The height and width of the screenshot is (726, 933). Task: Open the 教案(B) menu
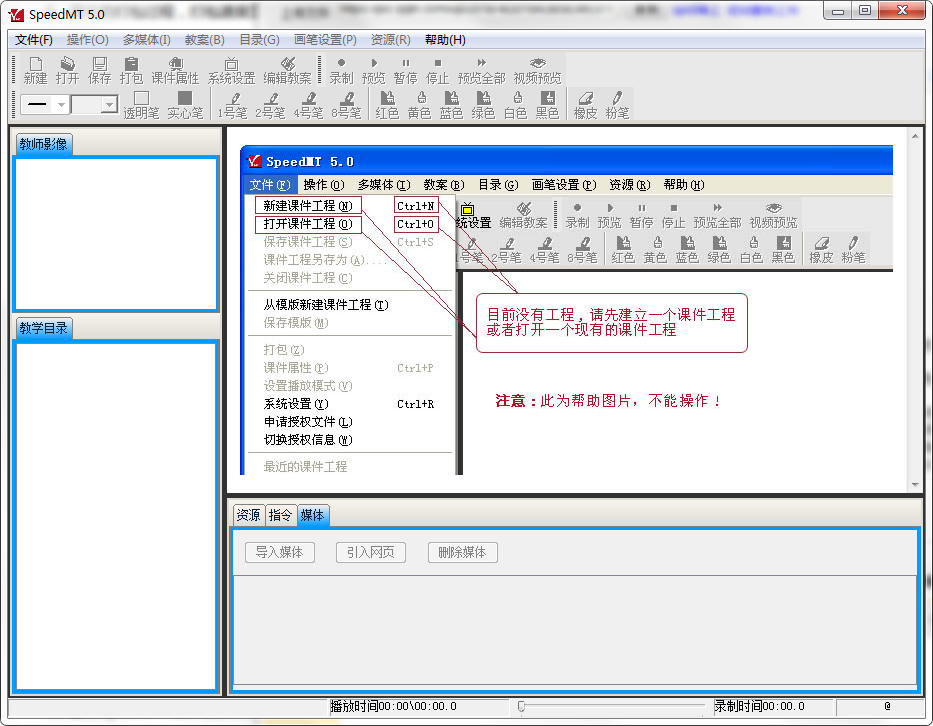[205, 40]
